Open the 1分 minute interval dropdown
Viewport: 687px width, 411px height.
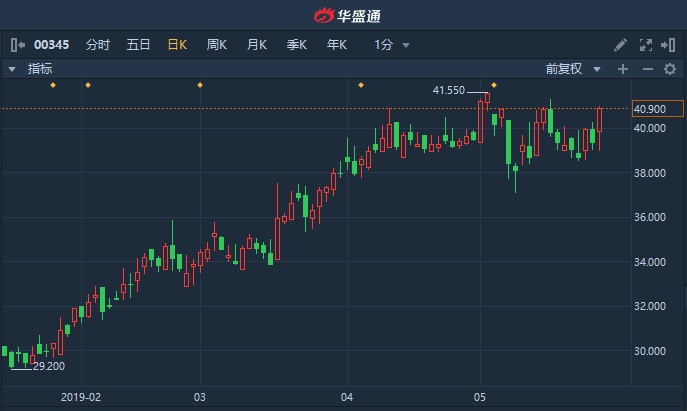(392, 45)
